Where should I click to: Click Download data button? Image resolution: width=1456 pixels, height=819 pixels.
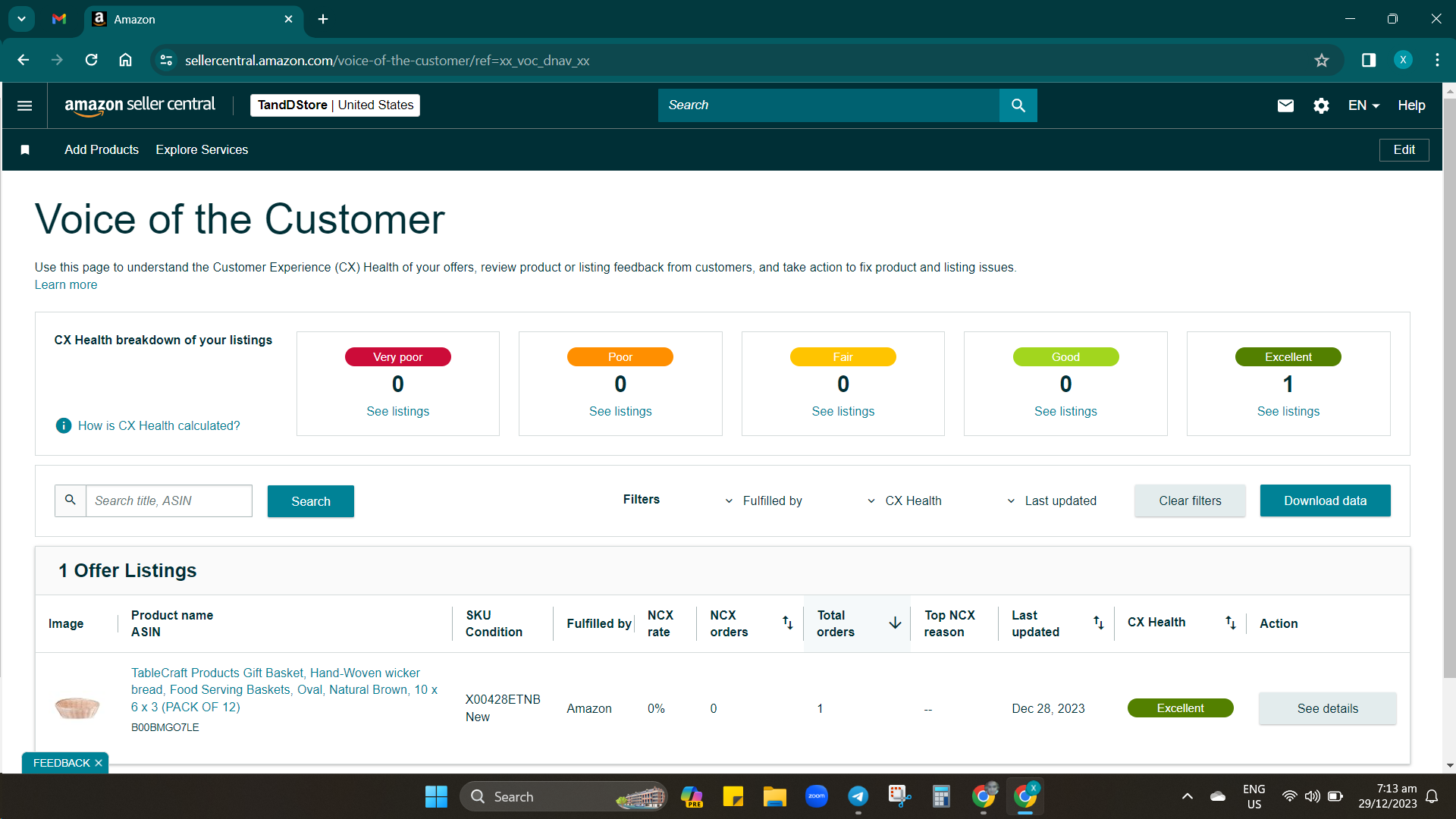tap(1325, 500)
